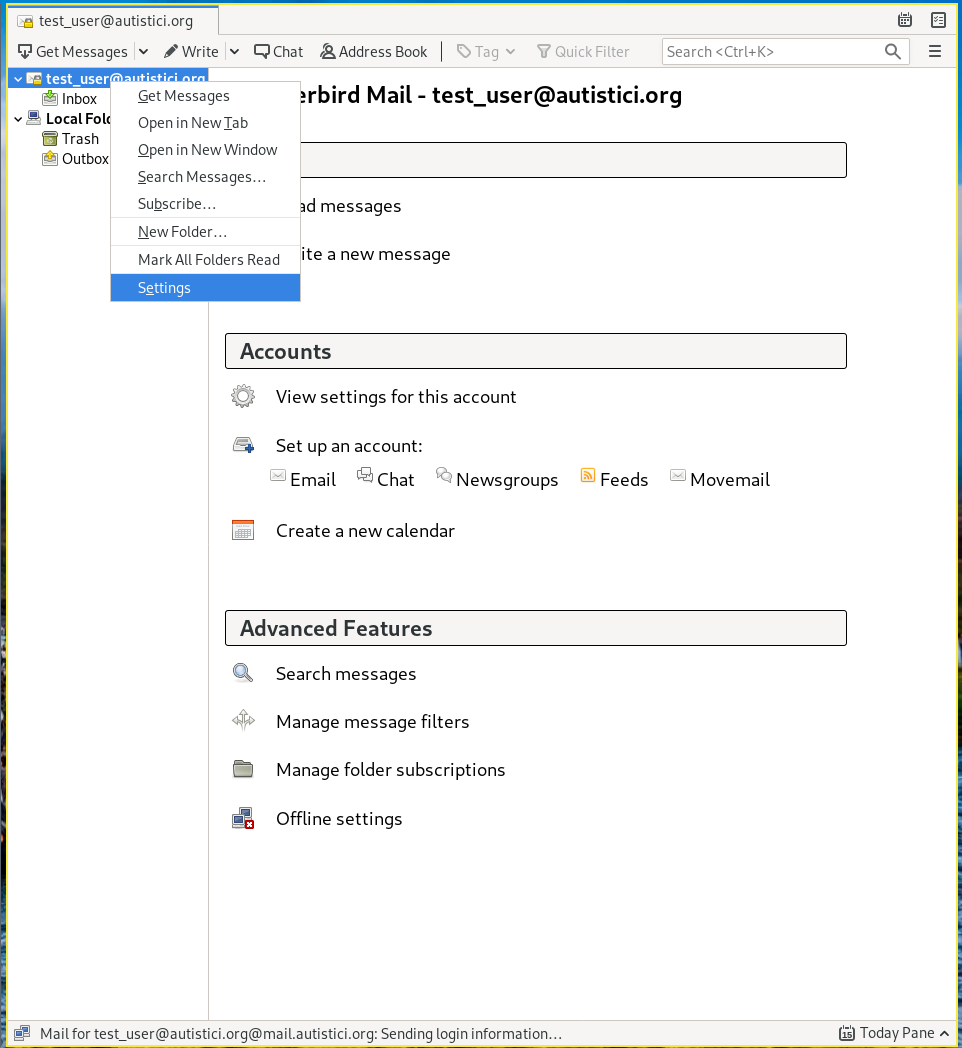The image size is (962, 1048).
Task: Click View settings gear icon
Action: tap(243, 396)
